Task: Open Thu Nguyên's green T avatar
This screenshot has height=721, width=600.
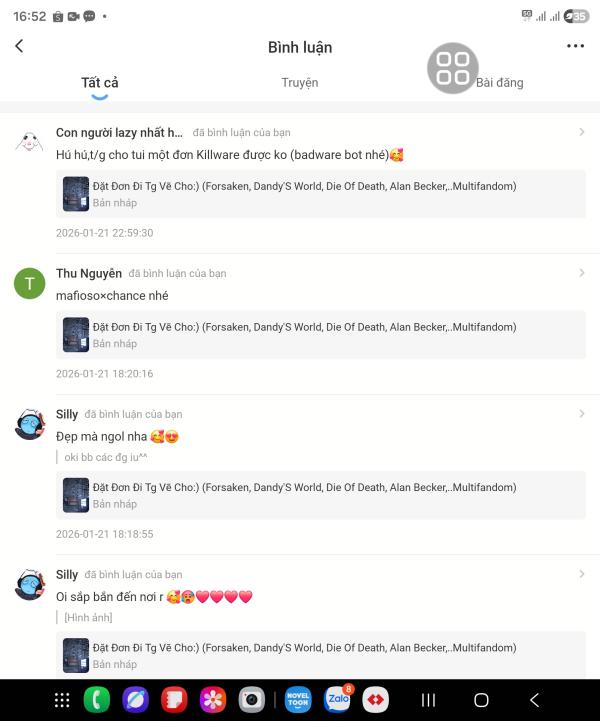Action: pyautogui.click(x=29, y=283)
